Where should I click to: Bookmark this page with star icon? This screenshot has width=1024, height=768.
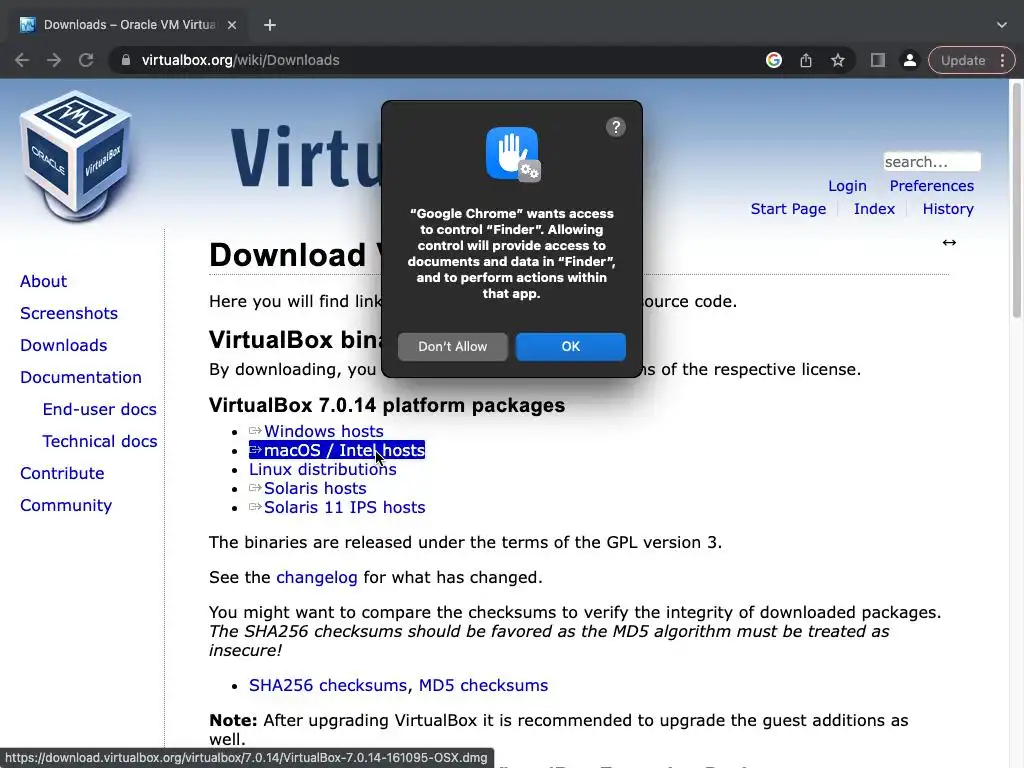(838, 60)
